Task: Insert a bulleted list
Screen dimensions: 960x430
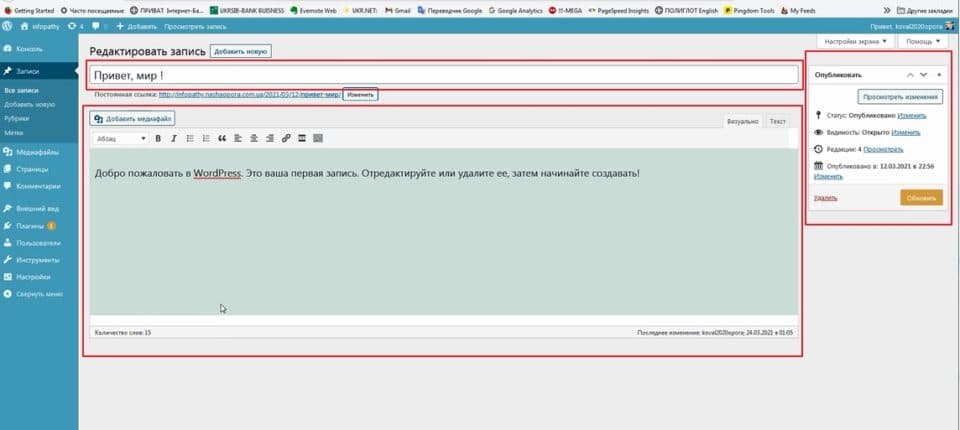Action: [190, 138]
